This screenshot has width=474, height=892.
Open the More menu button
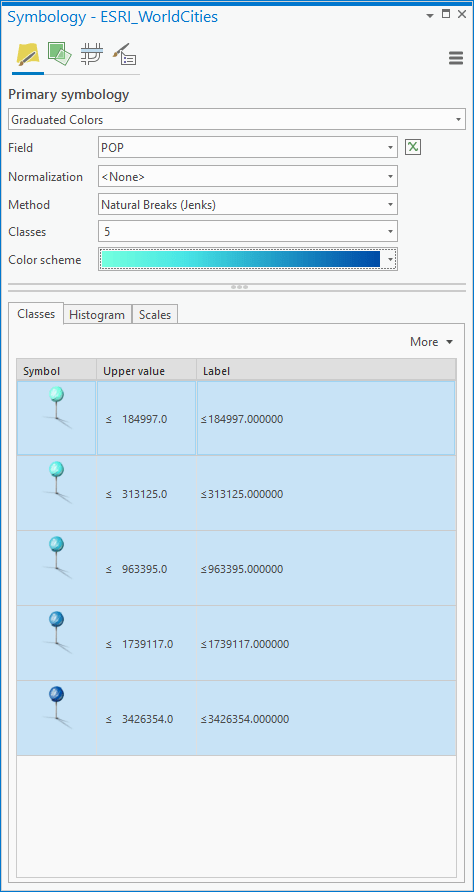pyautogui.click(x=431, y=342)
